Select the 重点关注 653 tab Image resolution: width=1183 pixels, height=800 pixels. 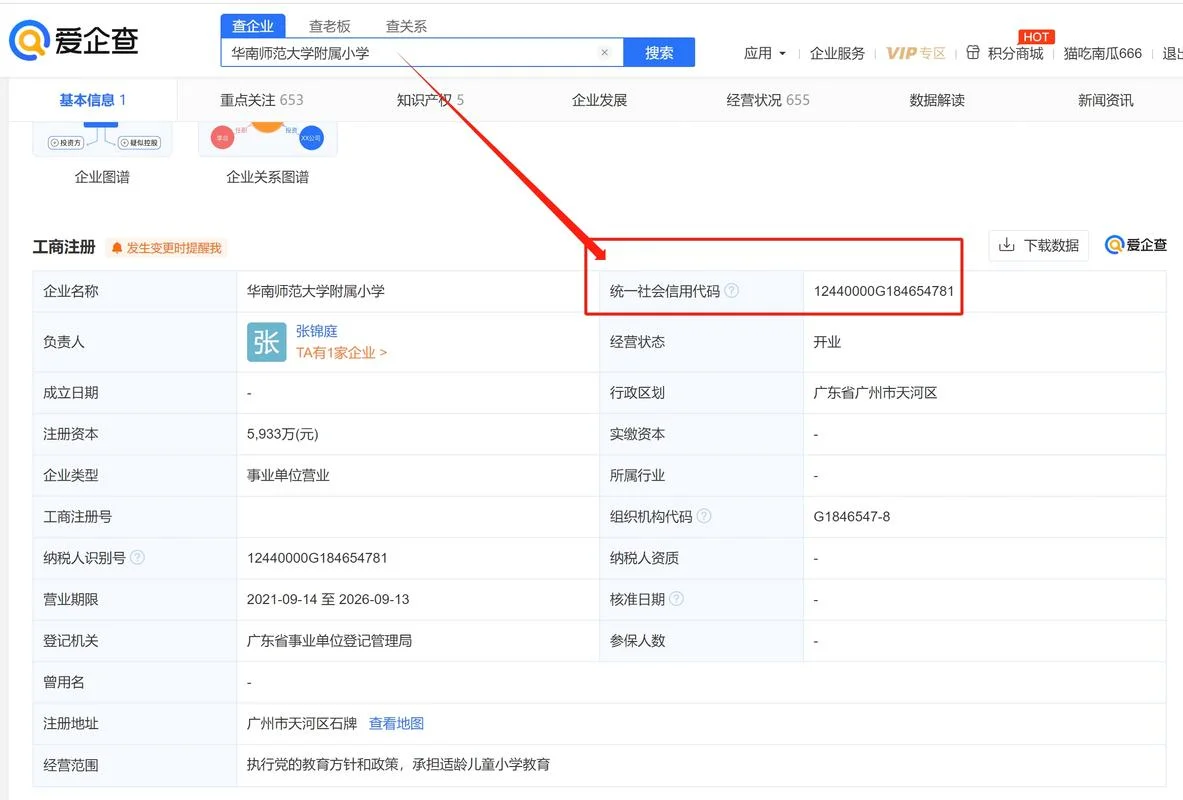262,100
